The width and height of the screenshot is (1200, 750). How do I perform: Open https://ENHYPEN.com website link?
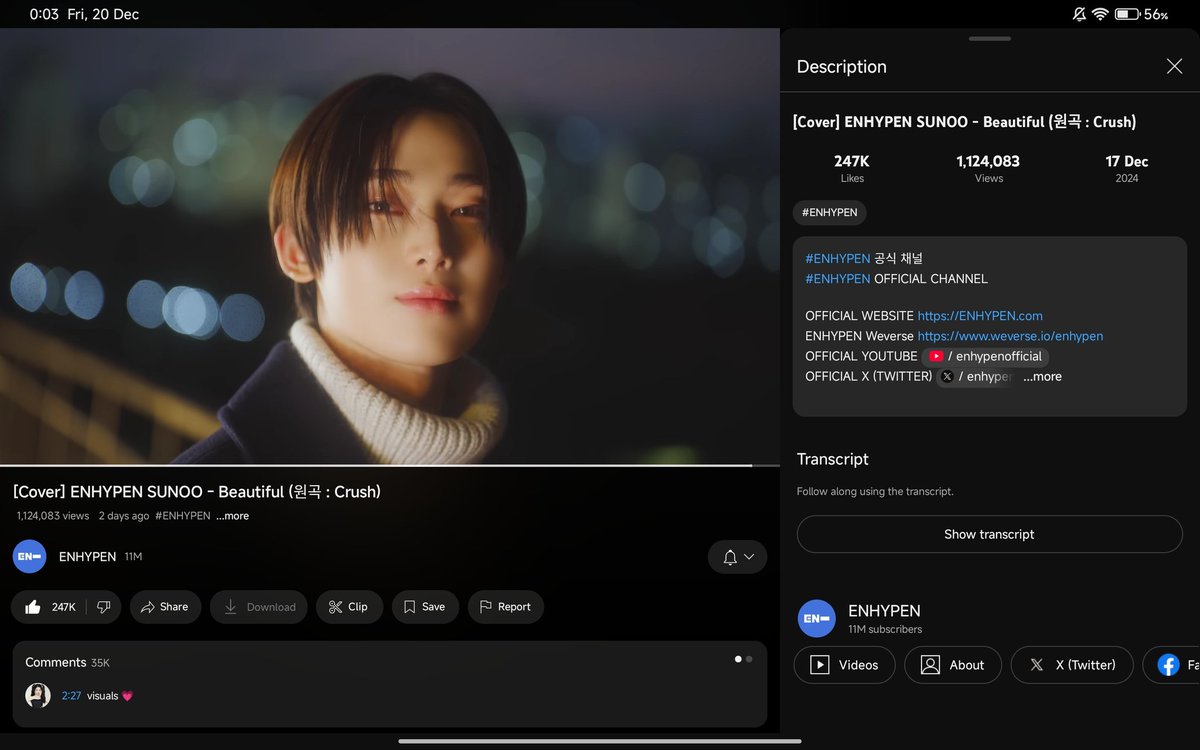(980, 316)
